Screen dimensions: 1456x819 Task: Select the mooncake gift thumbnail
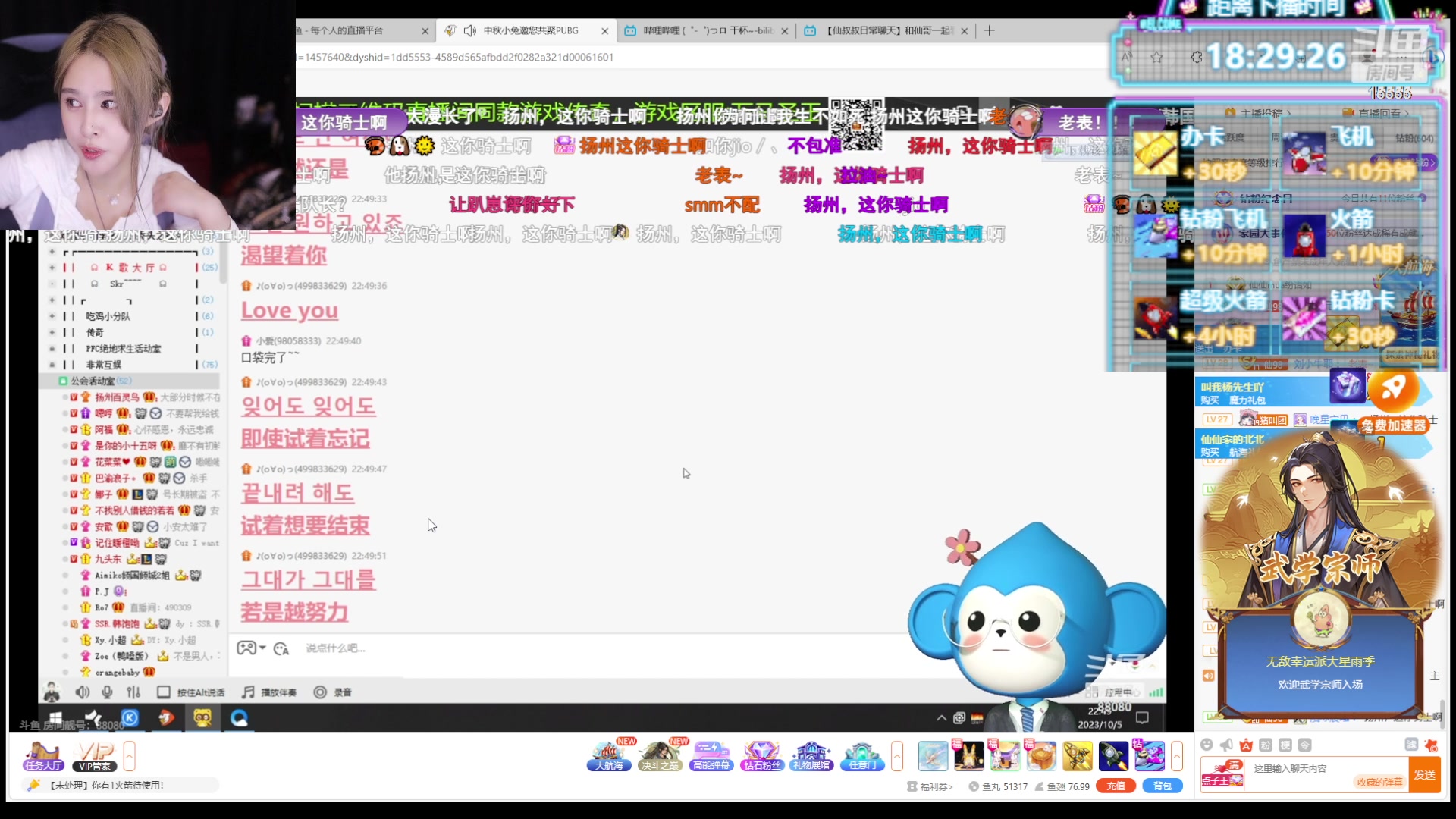click(1041, 756)
